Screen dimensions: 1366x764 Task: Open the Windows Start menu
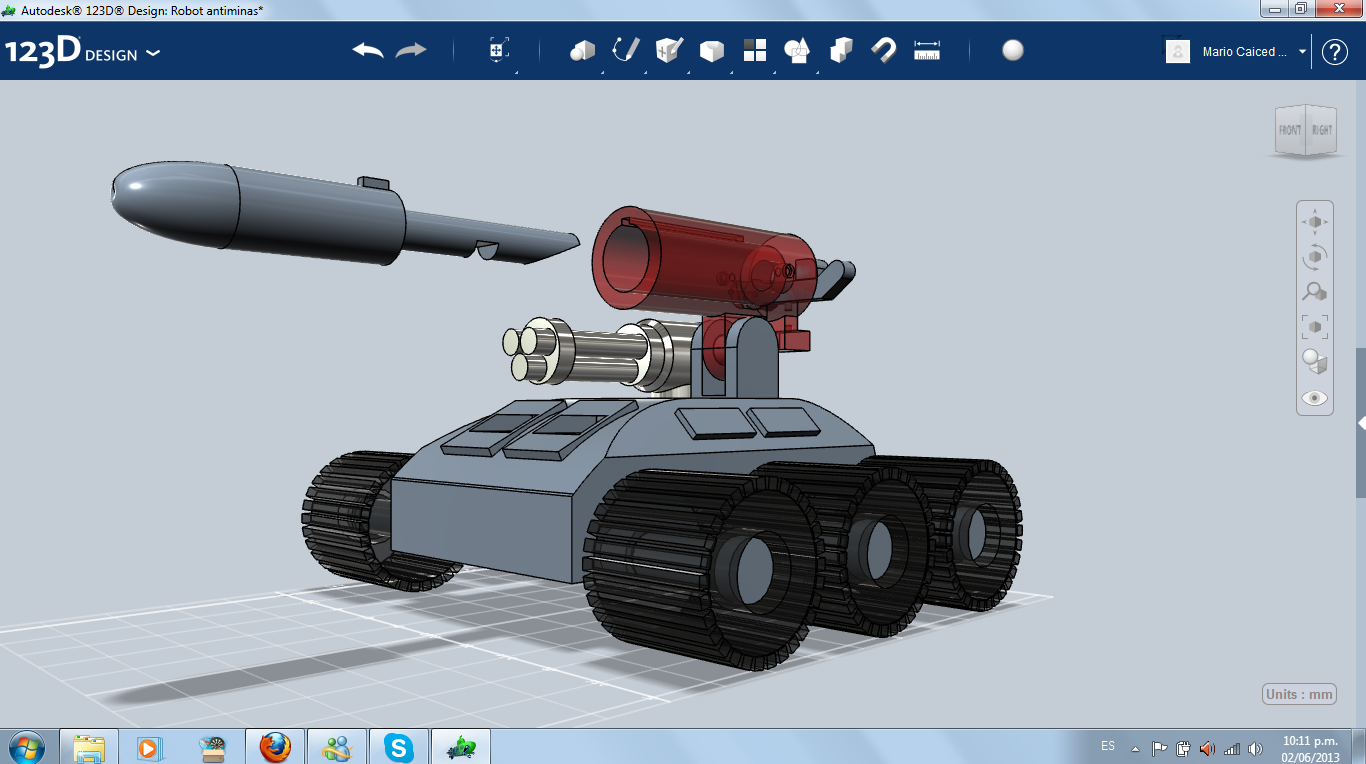click(x=25, y=747)
